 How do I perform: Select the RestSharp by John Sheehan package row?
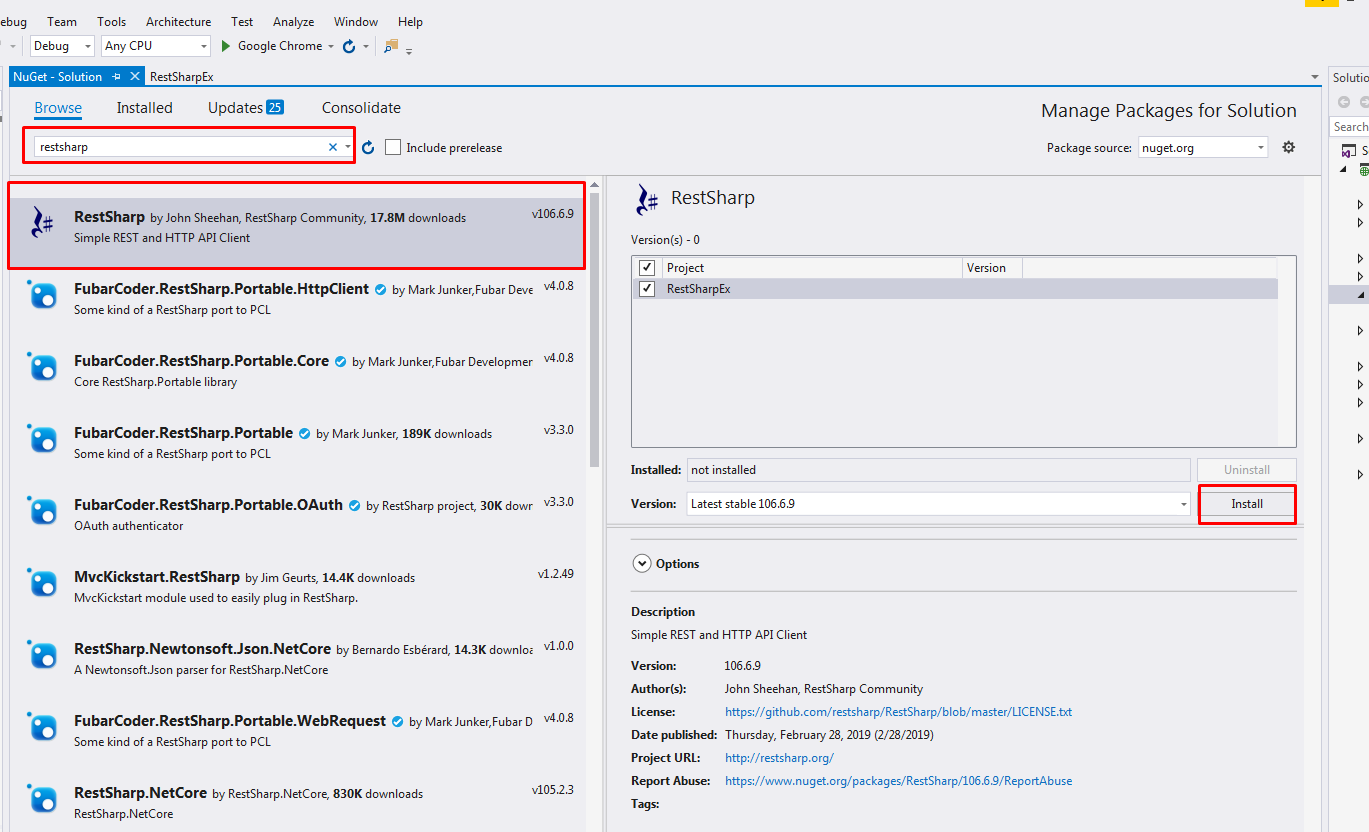[x=296, y=225]
